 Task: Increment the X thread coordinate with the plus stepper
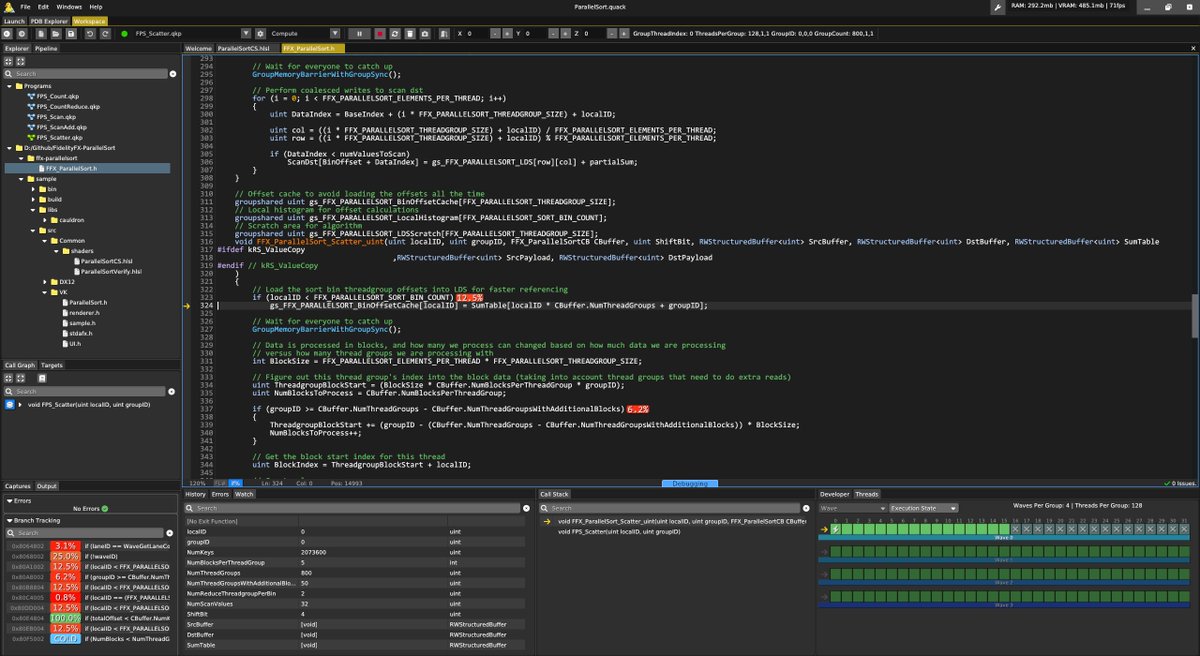(506, 33)
